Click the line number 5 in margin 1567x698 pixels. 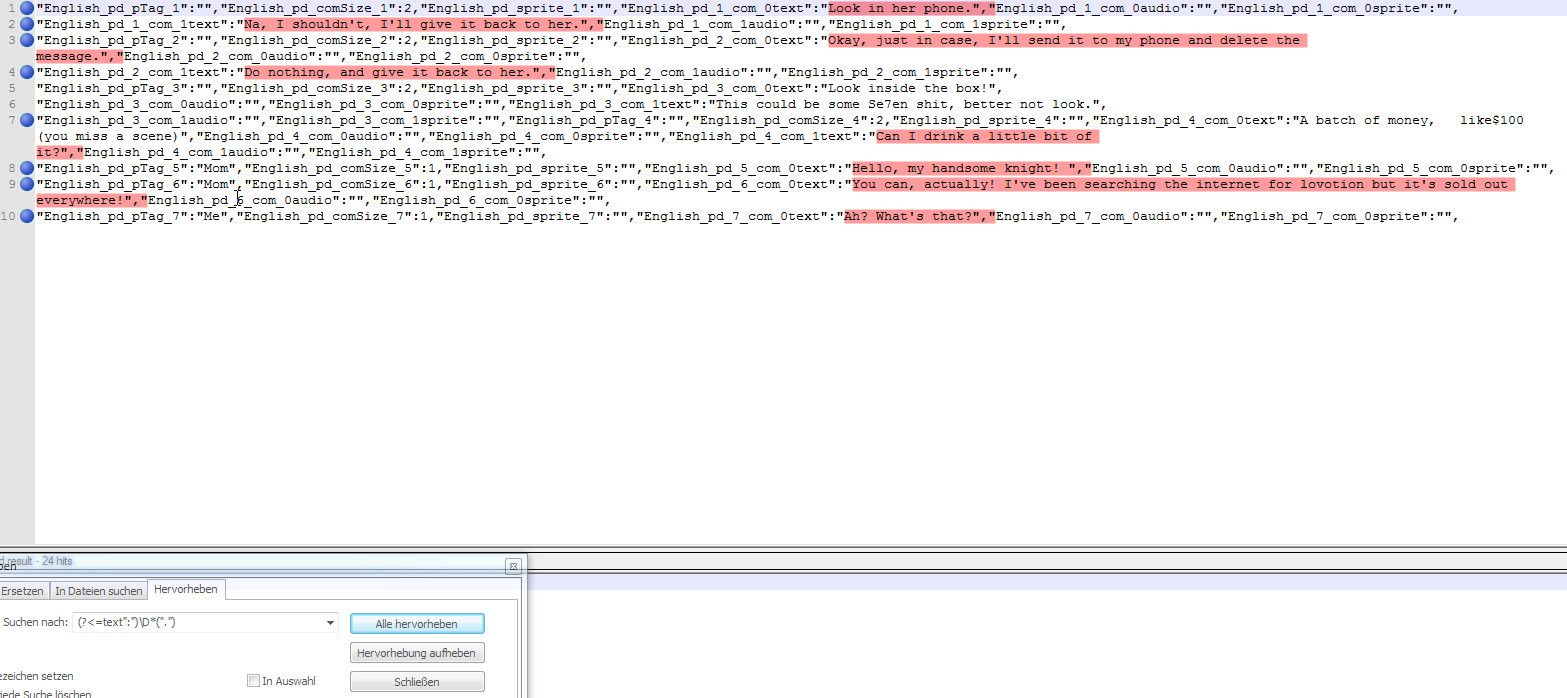pyautogui.click(x=11, y=88)
